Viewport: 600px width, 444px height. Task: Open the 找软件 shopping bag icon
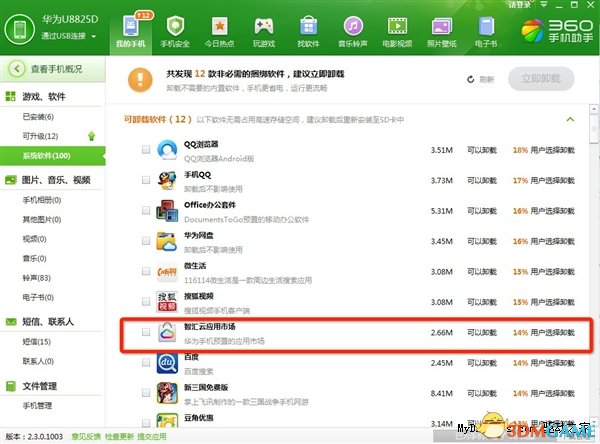coord(308,26)
